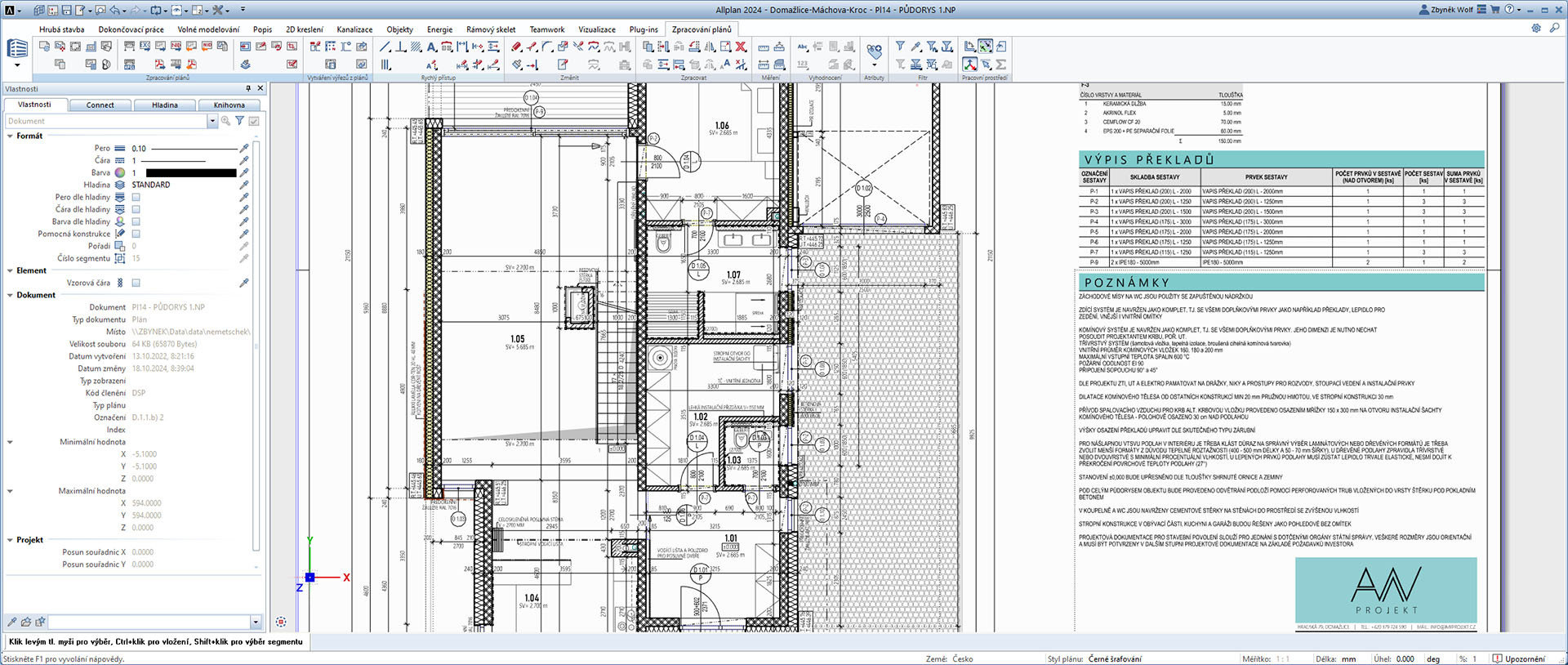Open the Dokument combo box dropdown

[212, 121]
